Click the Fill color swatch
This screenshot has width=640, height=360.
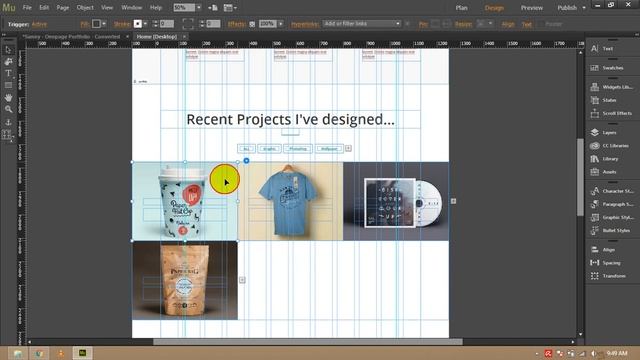(96, 24)
